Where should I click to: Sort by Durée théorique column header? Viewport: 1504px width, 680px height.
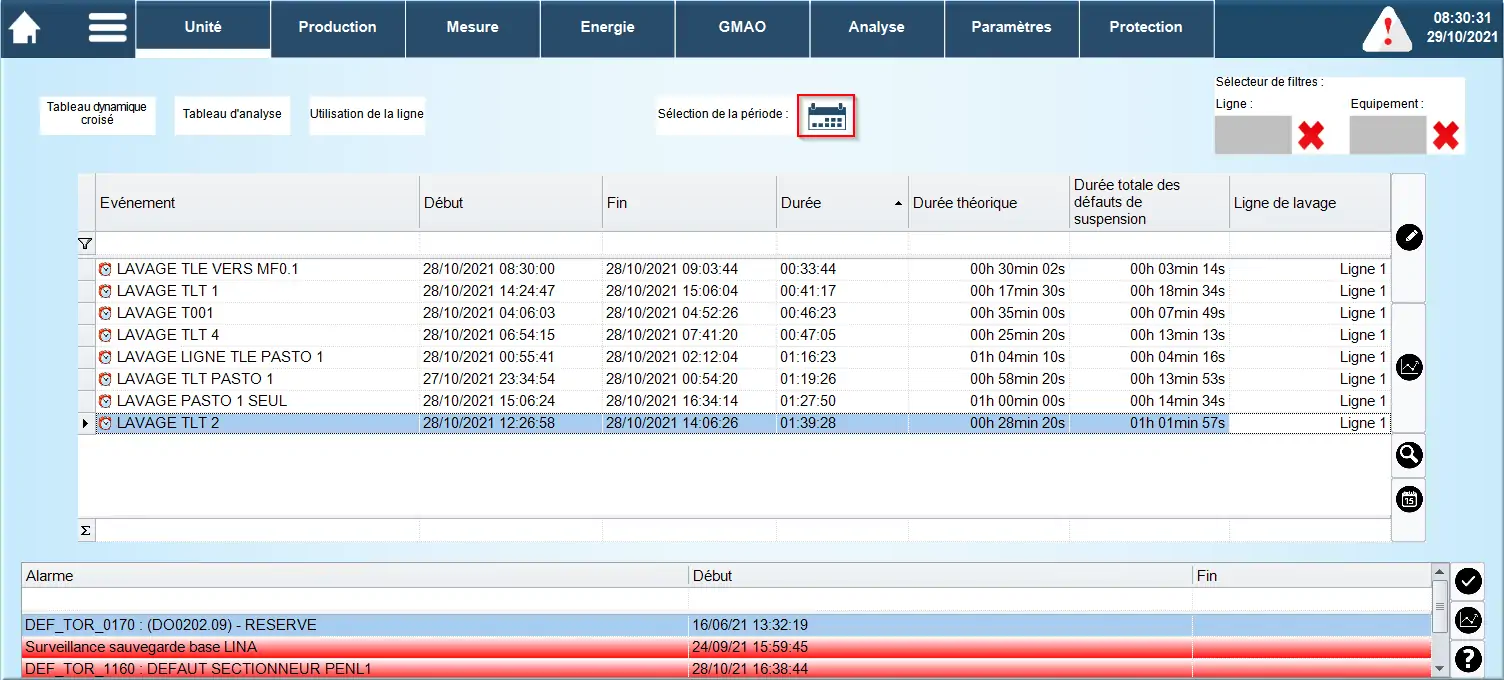point(989,203)
